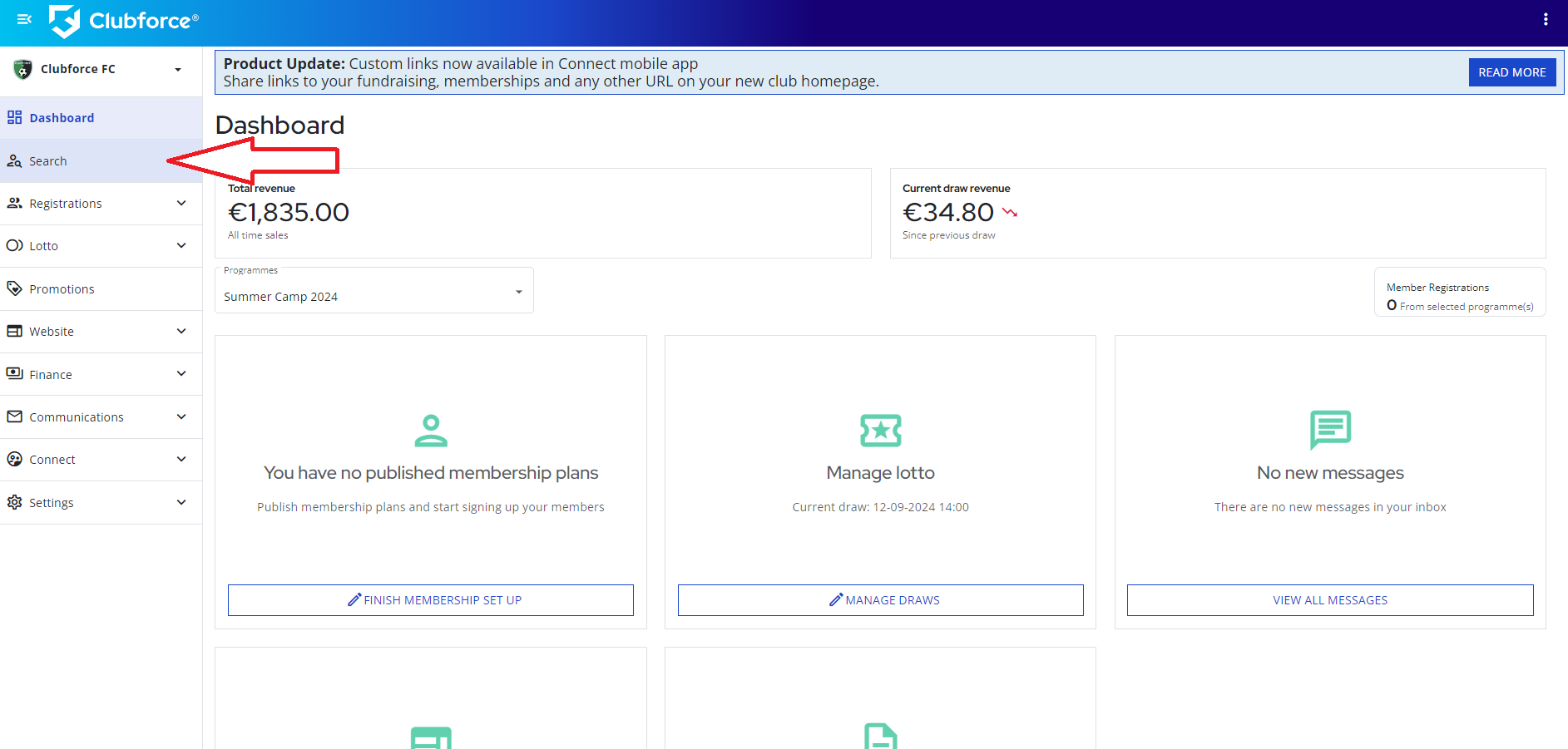
Task: Click the Clubforce shield logo
Action: 65,21
